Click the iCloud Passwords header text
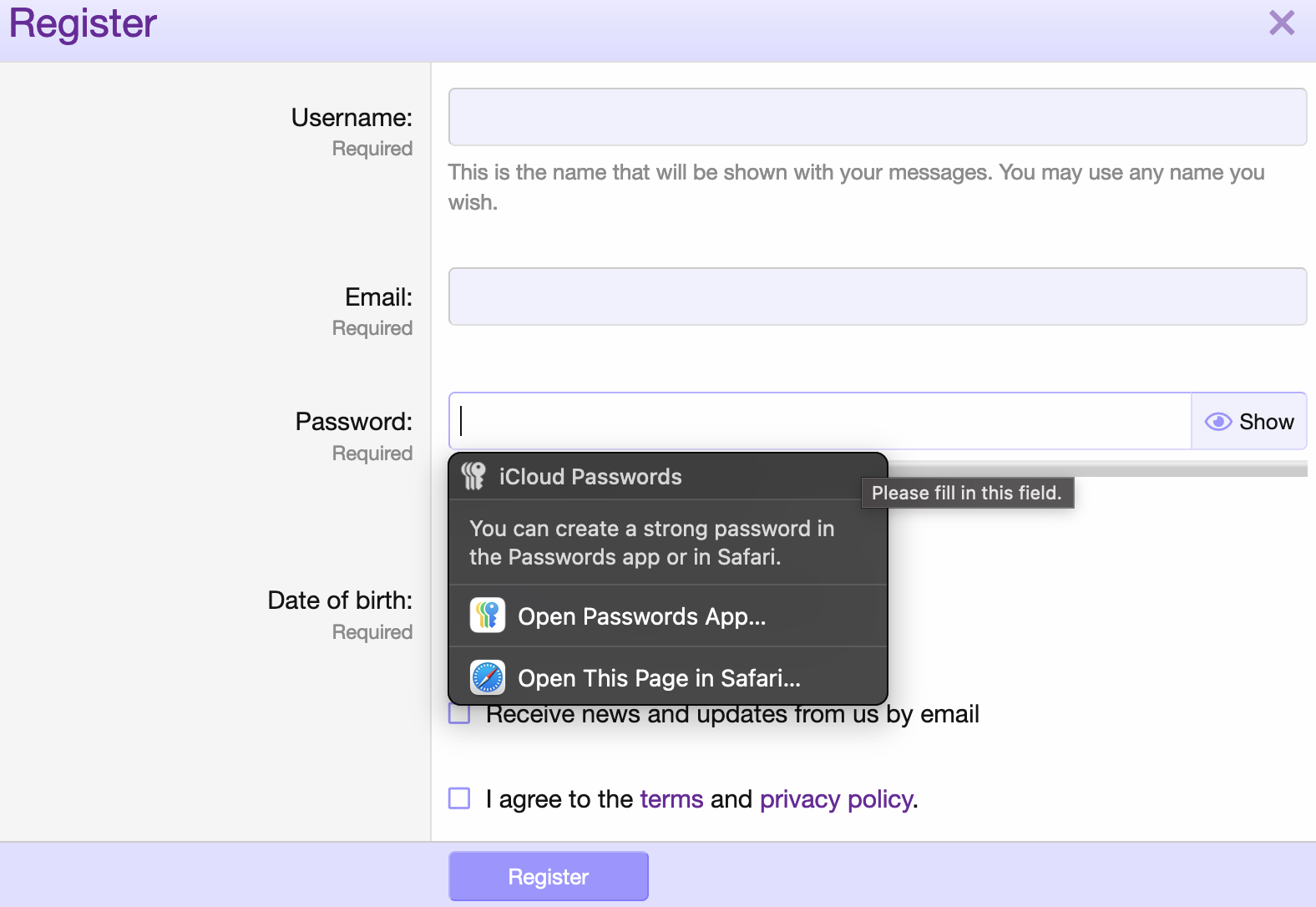 (x=590, y=477)
